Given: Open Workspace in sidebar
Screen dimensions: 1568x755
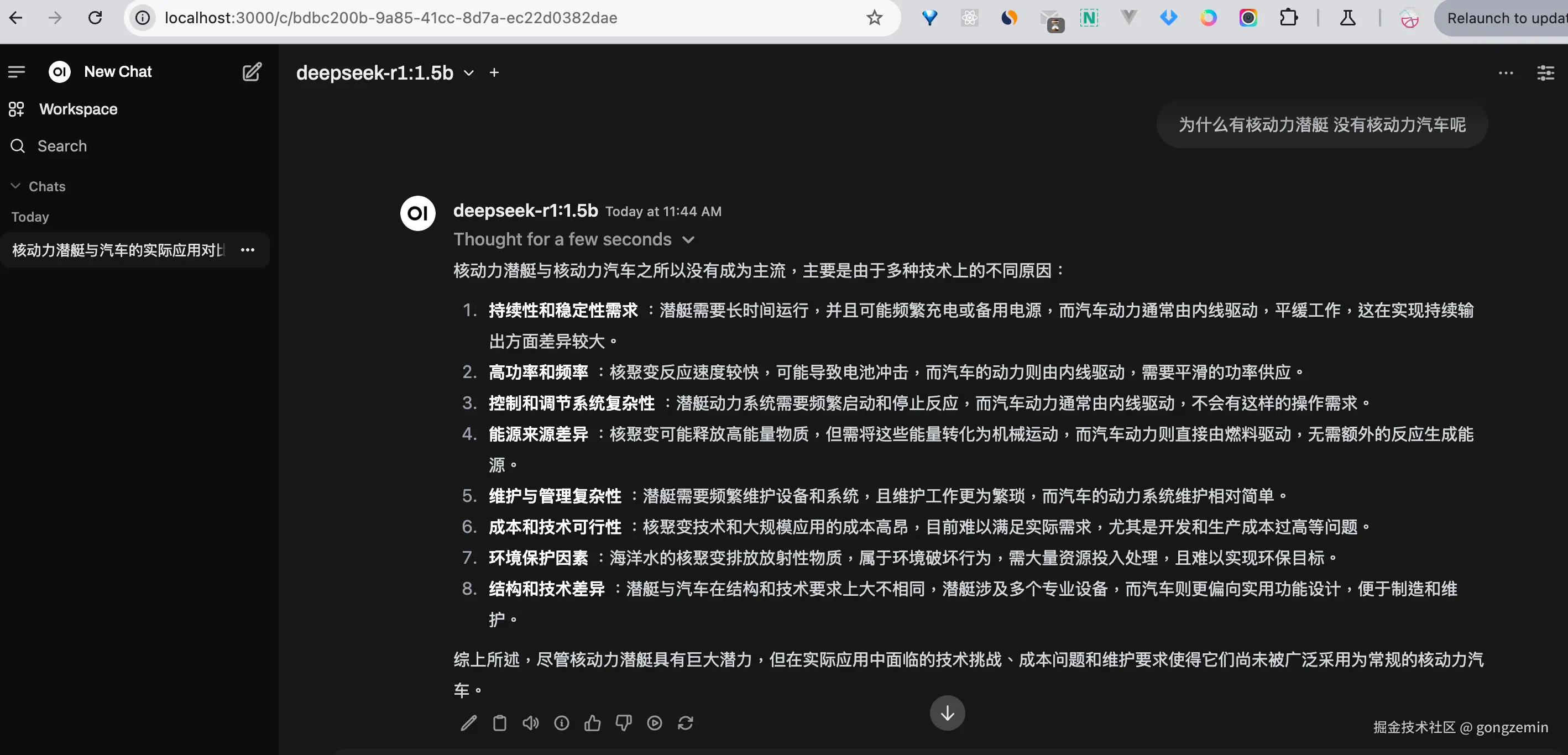Looking at the screenshot, I should point(78,109).
